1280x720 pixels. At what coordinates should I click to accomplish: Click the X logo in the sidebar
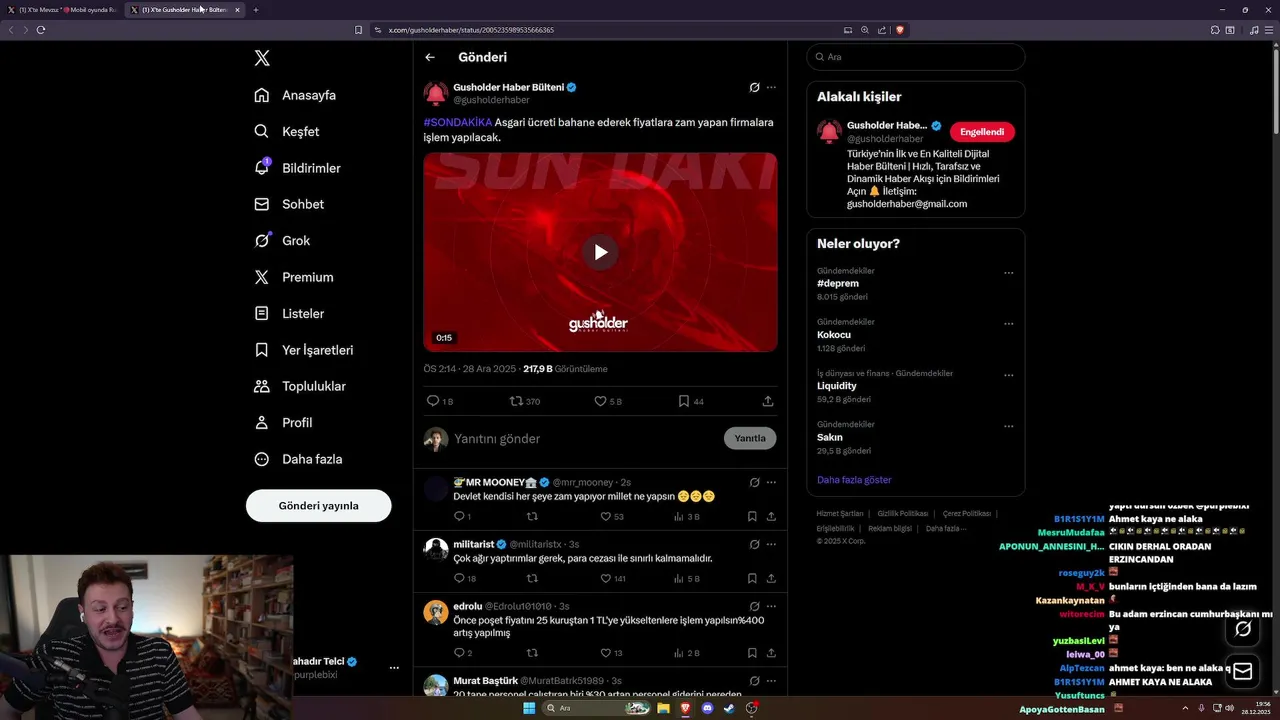pos(262,58)
